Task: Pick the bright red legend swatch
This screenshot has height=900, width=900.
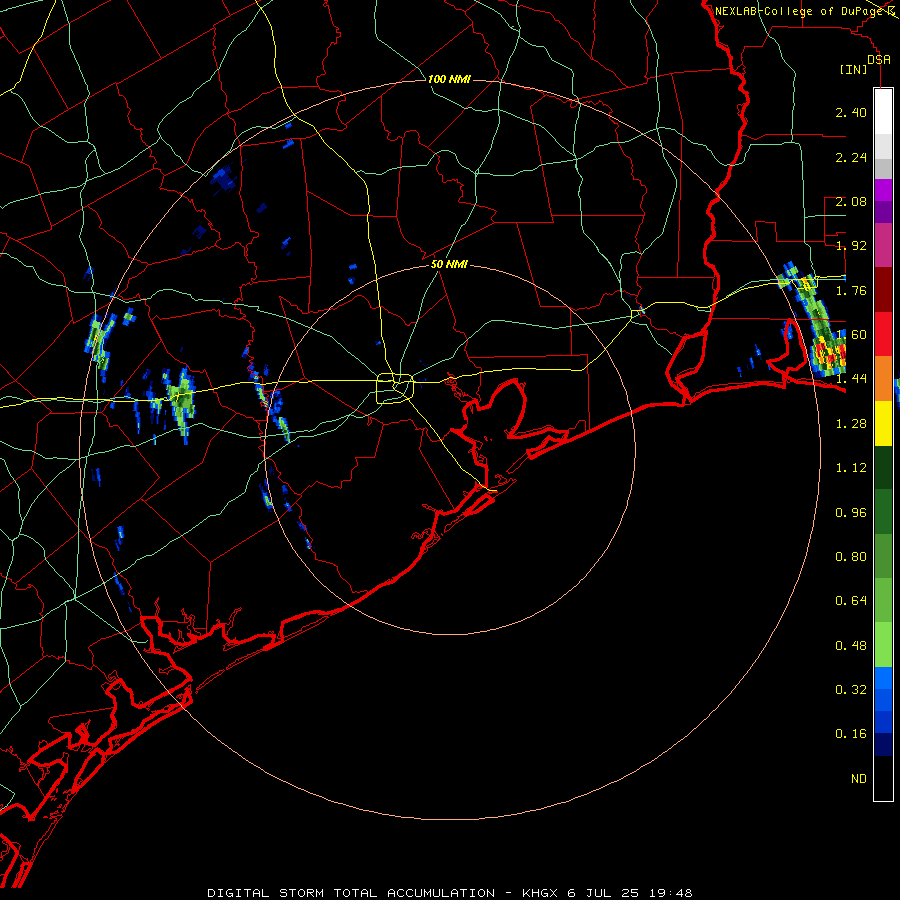Action: point(883,335)
